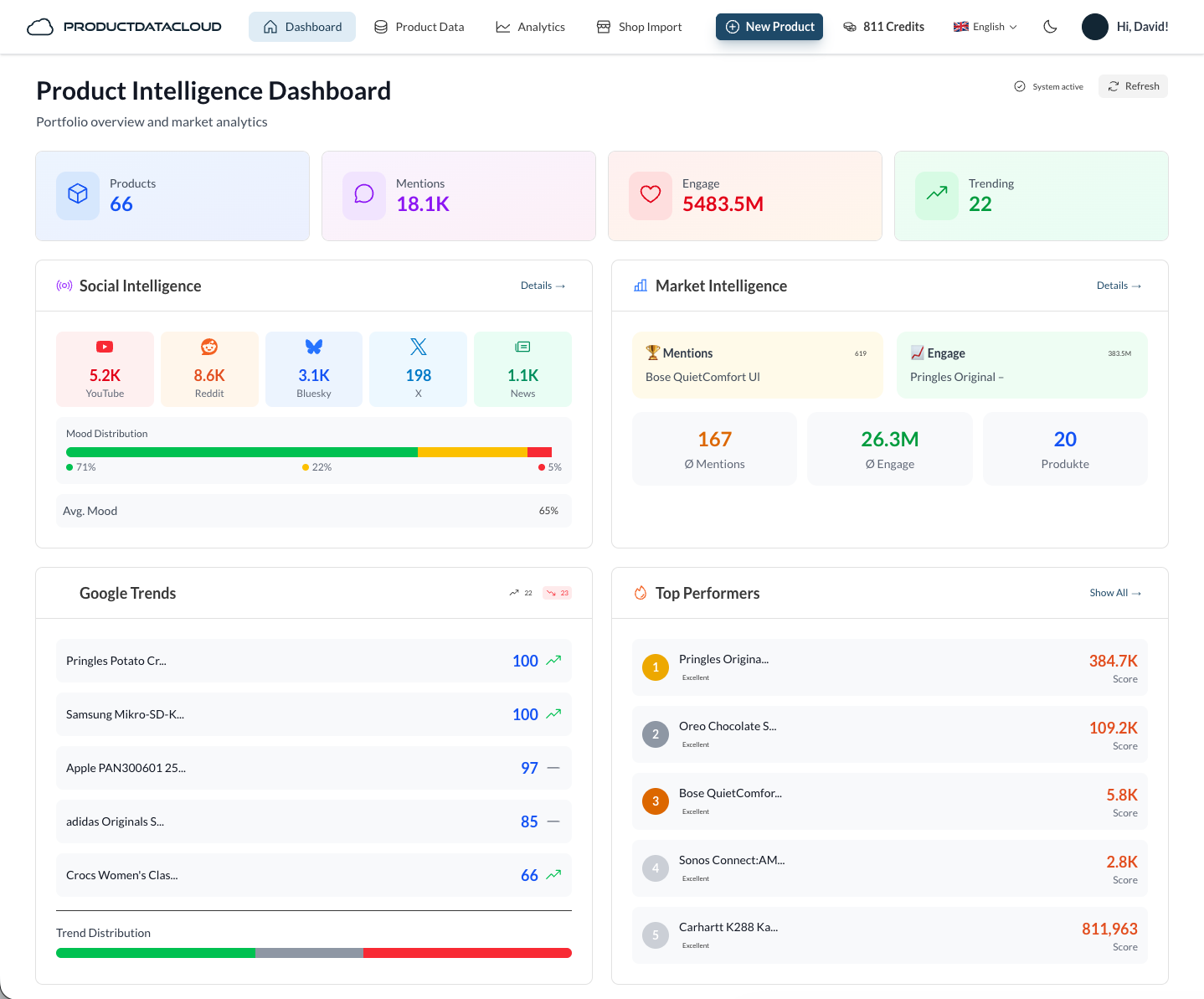This screenshot has height=999, width=1204.
Task: Click the gray rank 2 badge
Action: click(x=656, y=734)
